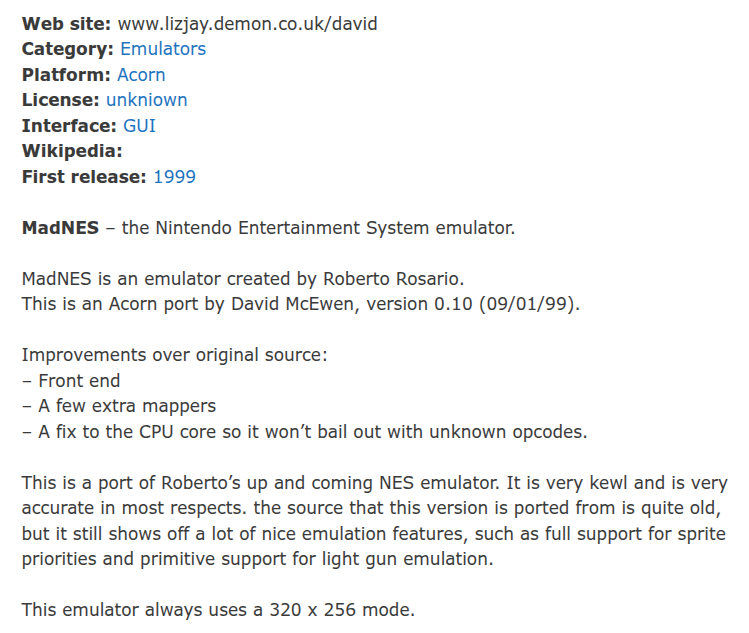Click the bold 'Wikipedia:' label
This screenshot has height=633, width=749.
(72, 151)
